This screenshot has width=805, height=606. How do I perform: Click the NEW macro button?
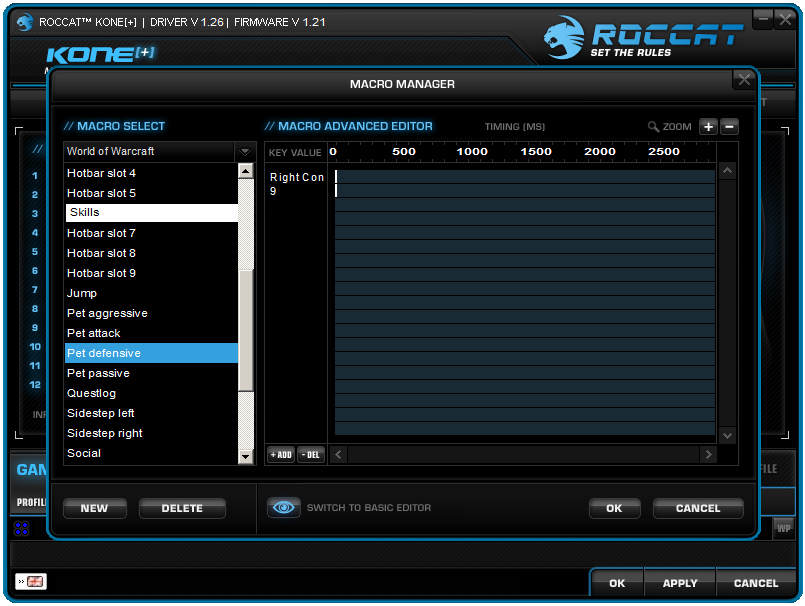(94, 508)
